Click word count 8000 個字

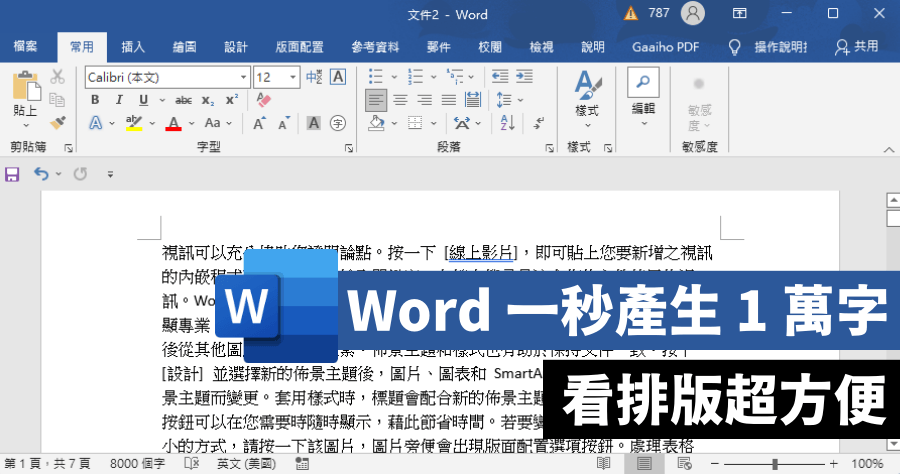coord(137,463)
